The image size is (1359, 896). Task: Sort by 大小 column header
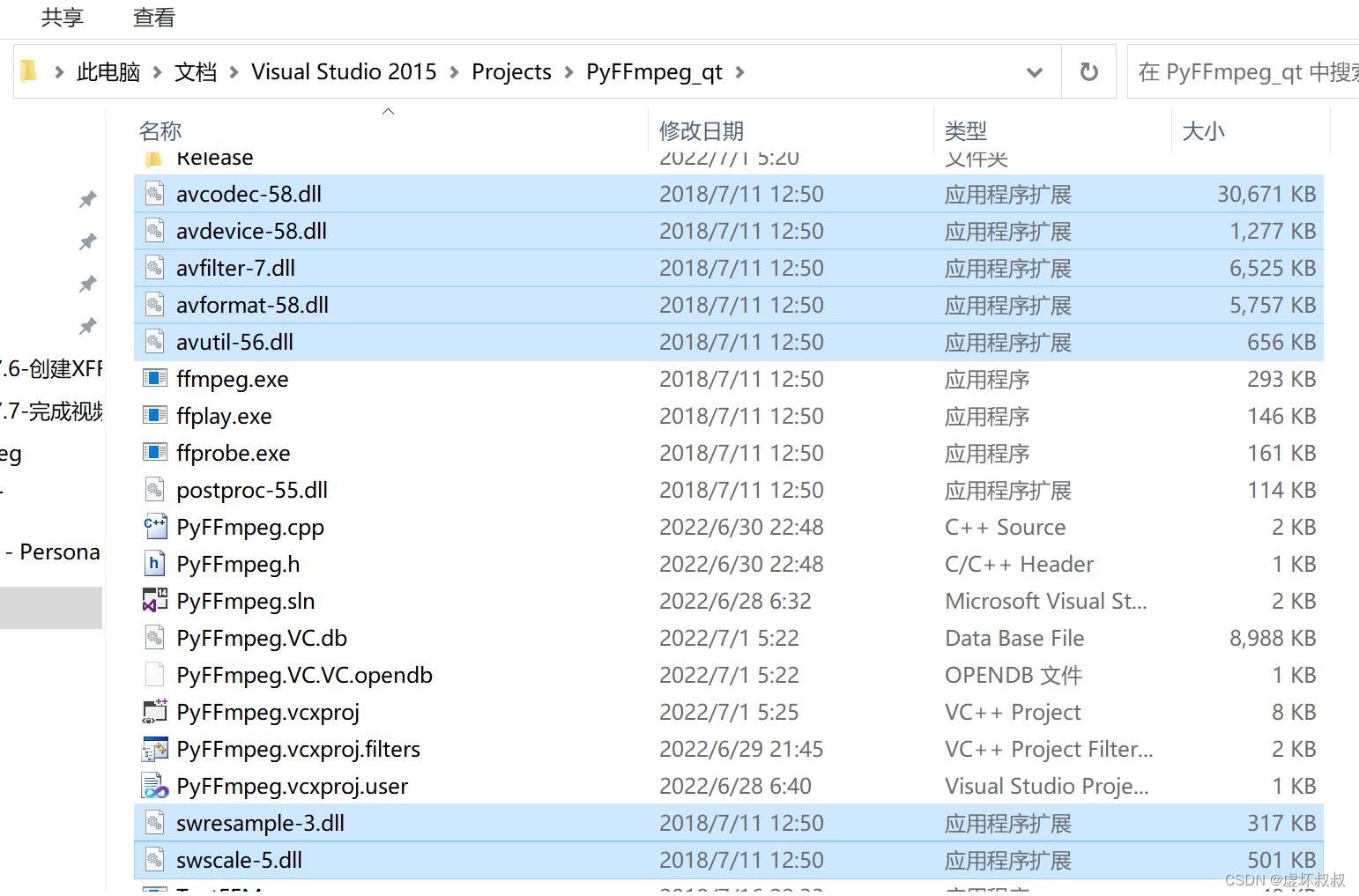1203,131
